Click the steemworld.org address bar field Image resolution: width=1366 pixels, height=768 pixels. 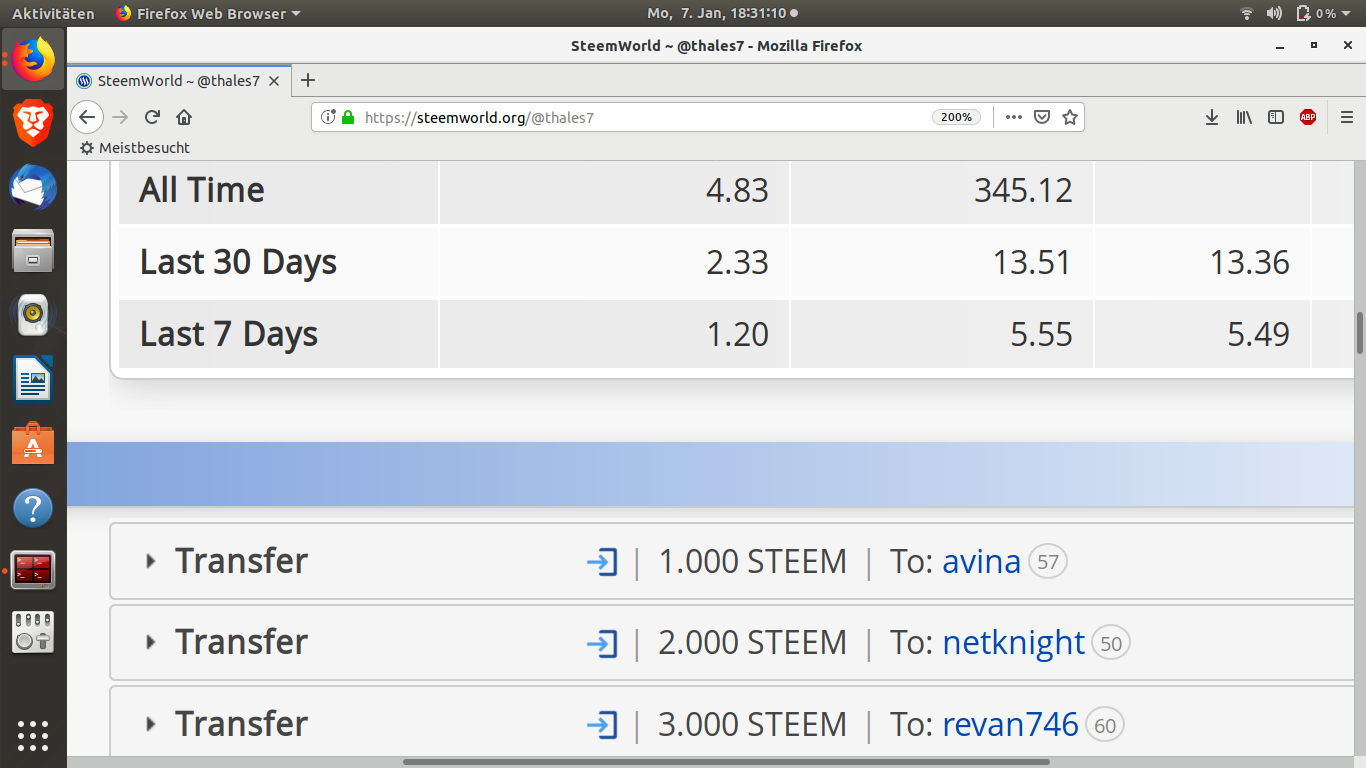click(640, 117)
